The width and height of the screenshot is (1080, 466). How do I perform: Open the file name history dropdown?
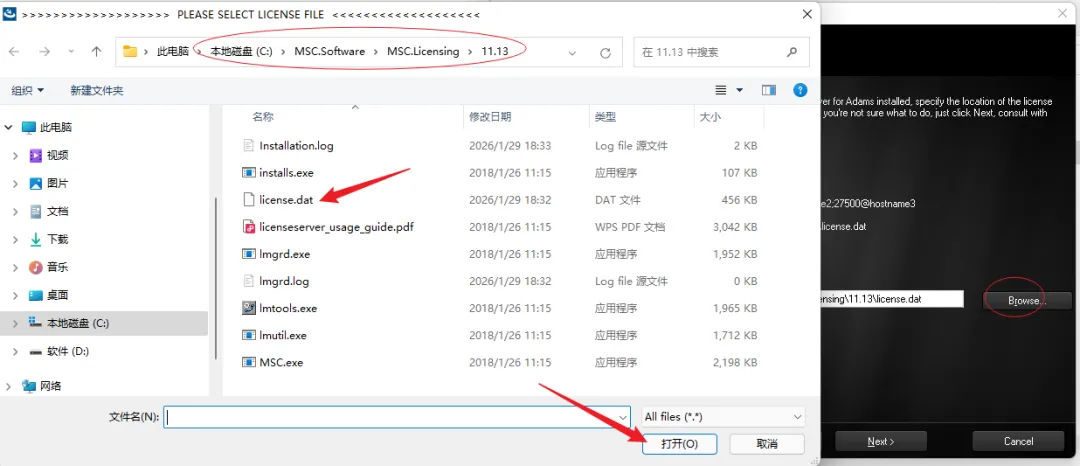click(624, 416)
